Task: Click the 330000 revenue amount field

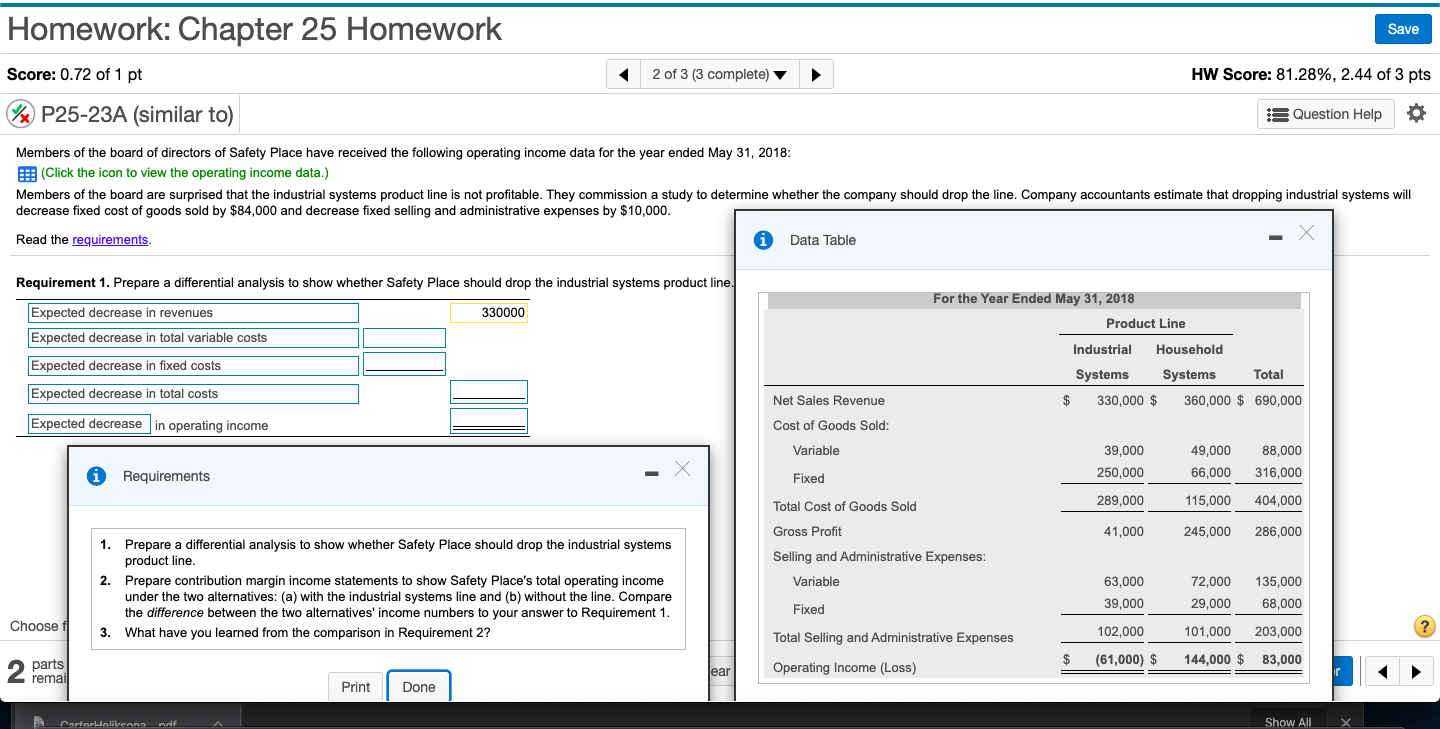Action: [x=488, y=313]
